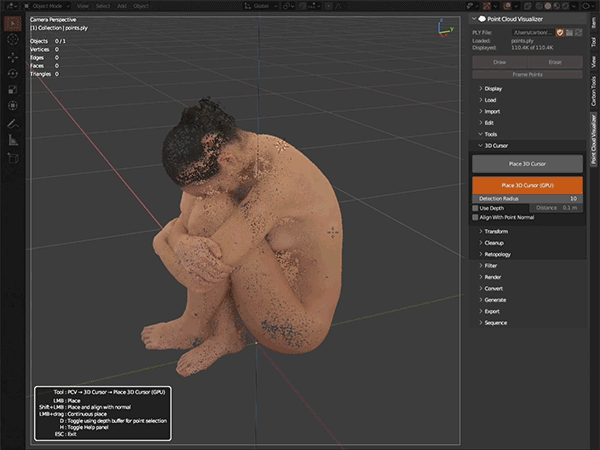Open file browser icon next to PLY path
The width and height of the screenshot is (600, 450).
[x=569, y=33]
